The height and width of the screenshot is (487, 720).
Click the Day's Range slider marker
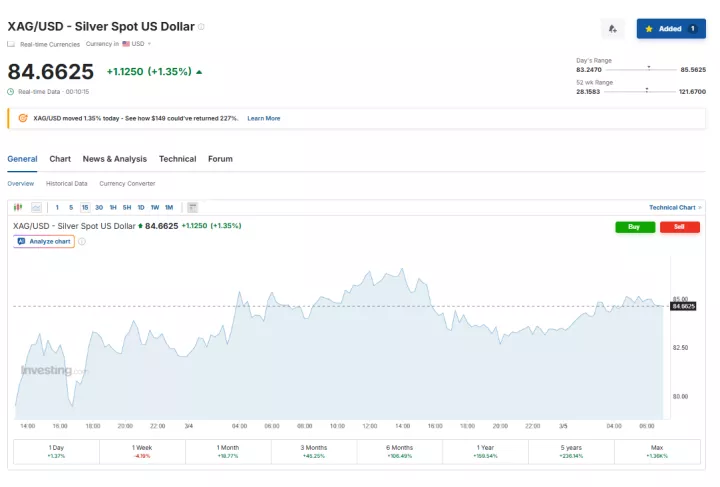(649, 69)
